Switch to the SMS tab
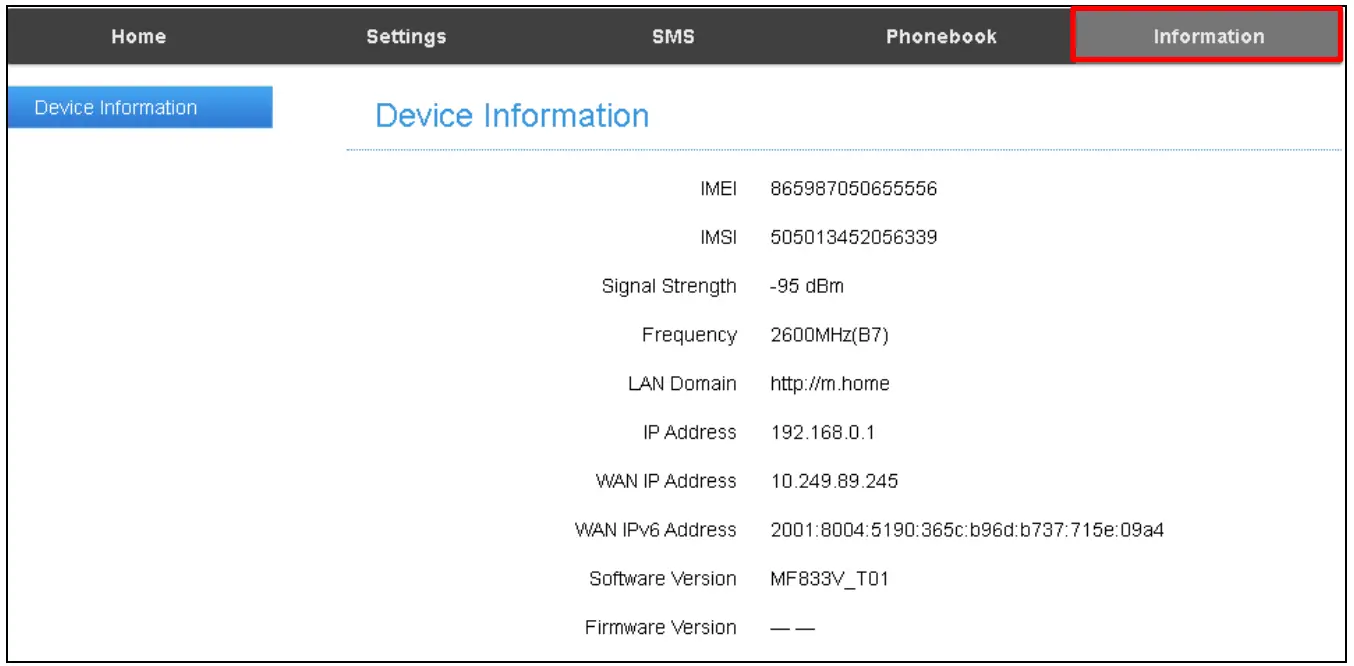The width and height of the screenshot is (1354, 666). [x=673, y=36]
